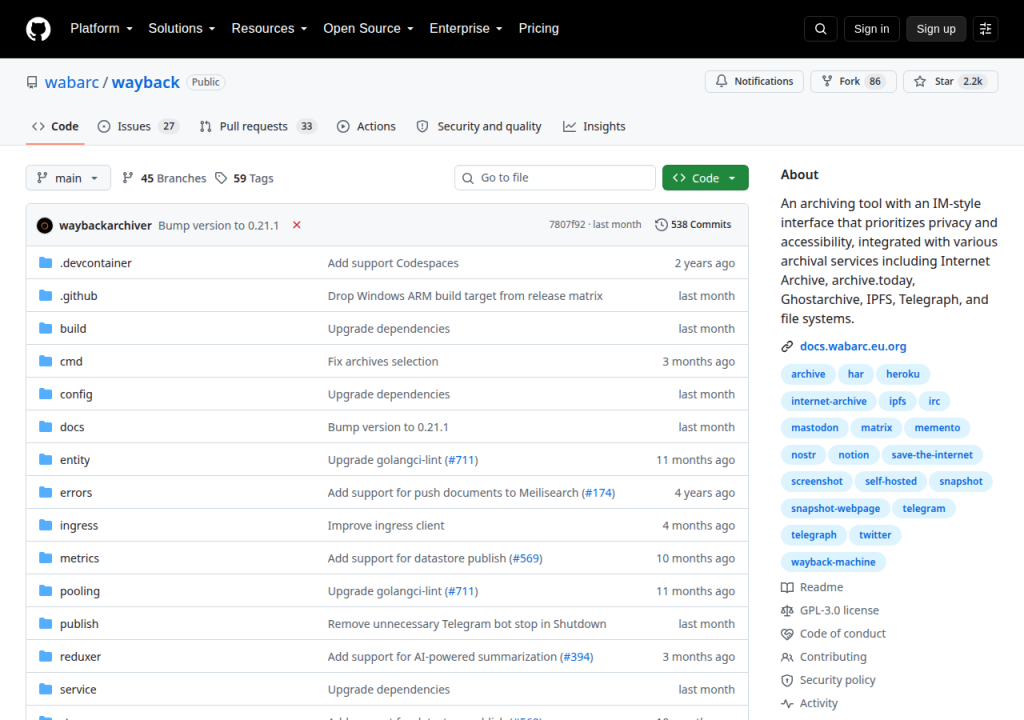Fork the repository with the Fork button

[x=853, y=81]
